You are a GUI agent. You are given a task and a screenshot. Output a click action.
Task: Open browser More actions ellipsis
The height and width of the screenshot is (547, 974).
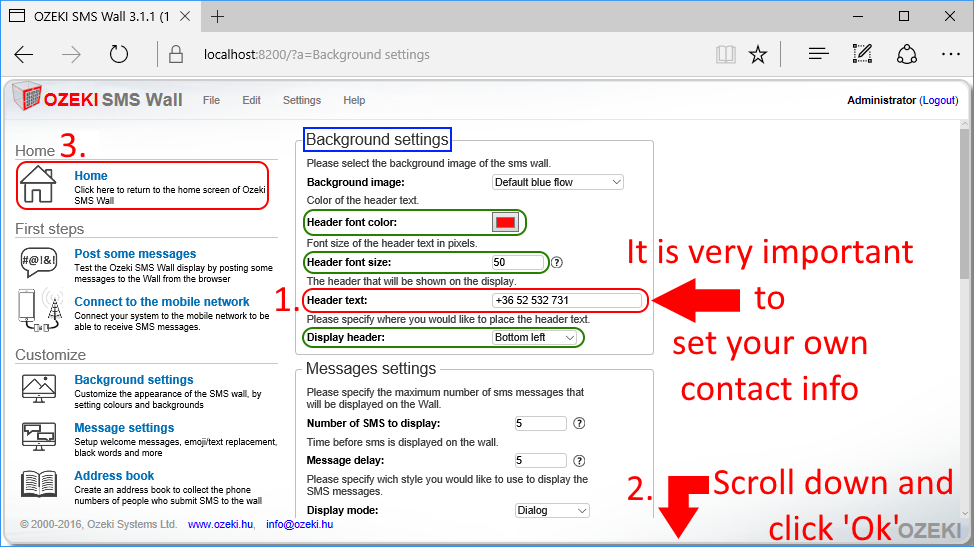click(x=950, y=55)
